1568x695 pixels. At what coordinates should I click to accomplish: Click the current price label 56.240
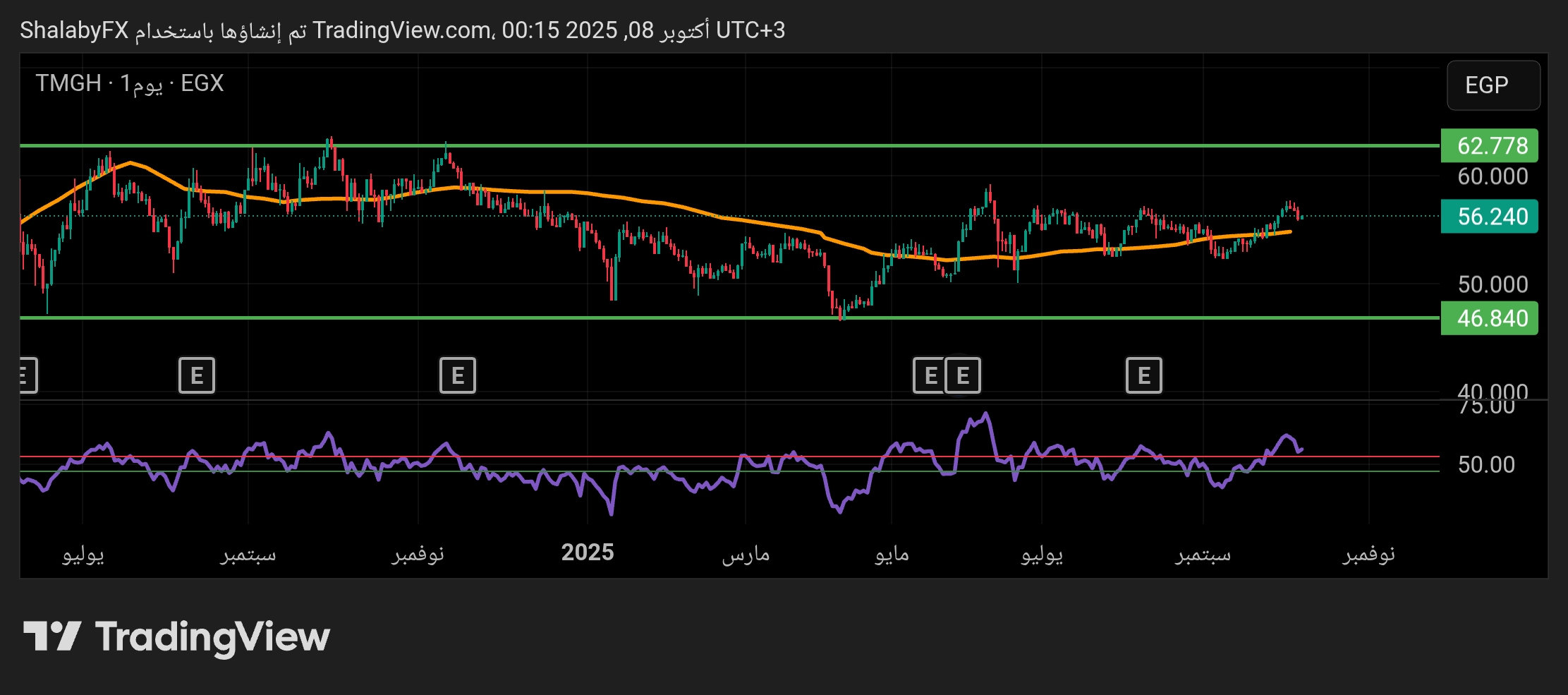tap(1489, 217)
